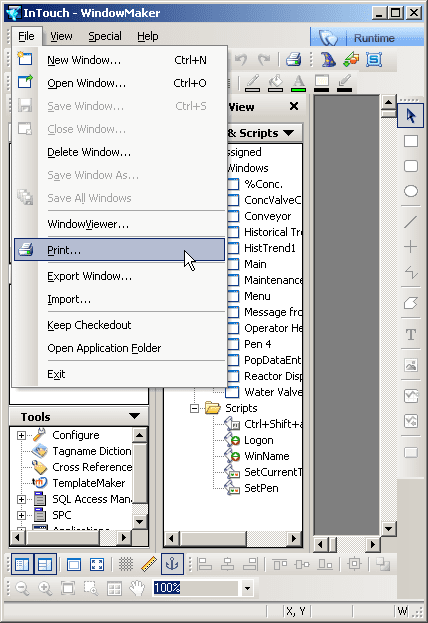Close the Application View panel

pyautogui.click(x=294, y=106)
